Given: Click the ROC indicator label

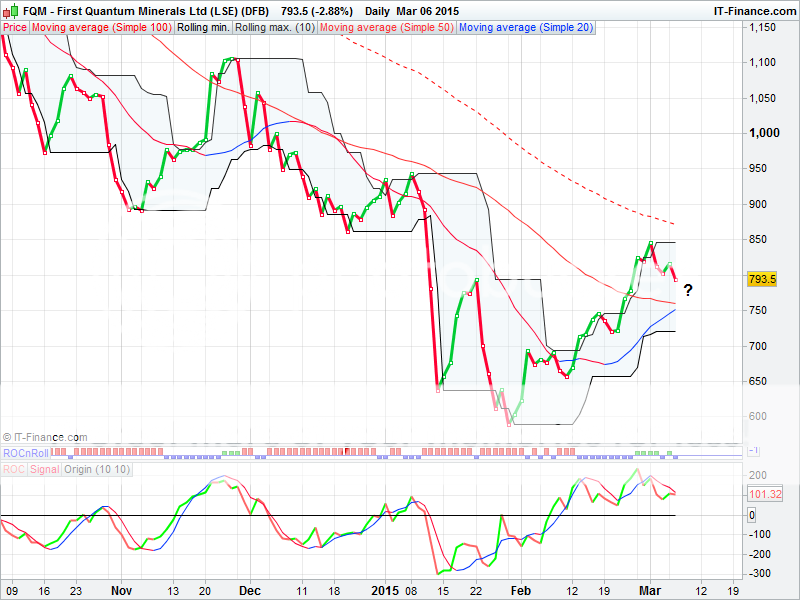Looking at the screenshot, I should [14, 468].
